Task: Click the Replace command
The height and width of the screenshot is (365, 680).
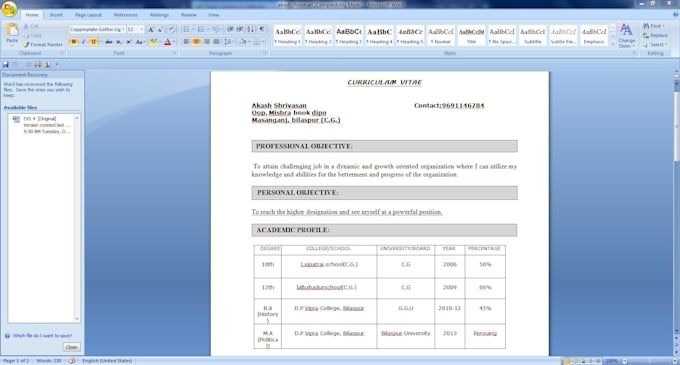Action: coord(655,36)
